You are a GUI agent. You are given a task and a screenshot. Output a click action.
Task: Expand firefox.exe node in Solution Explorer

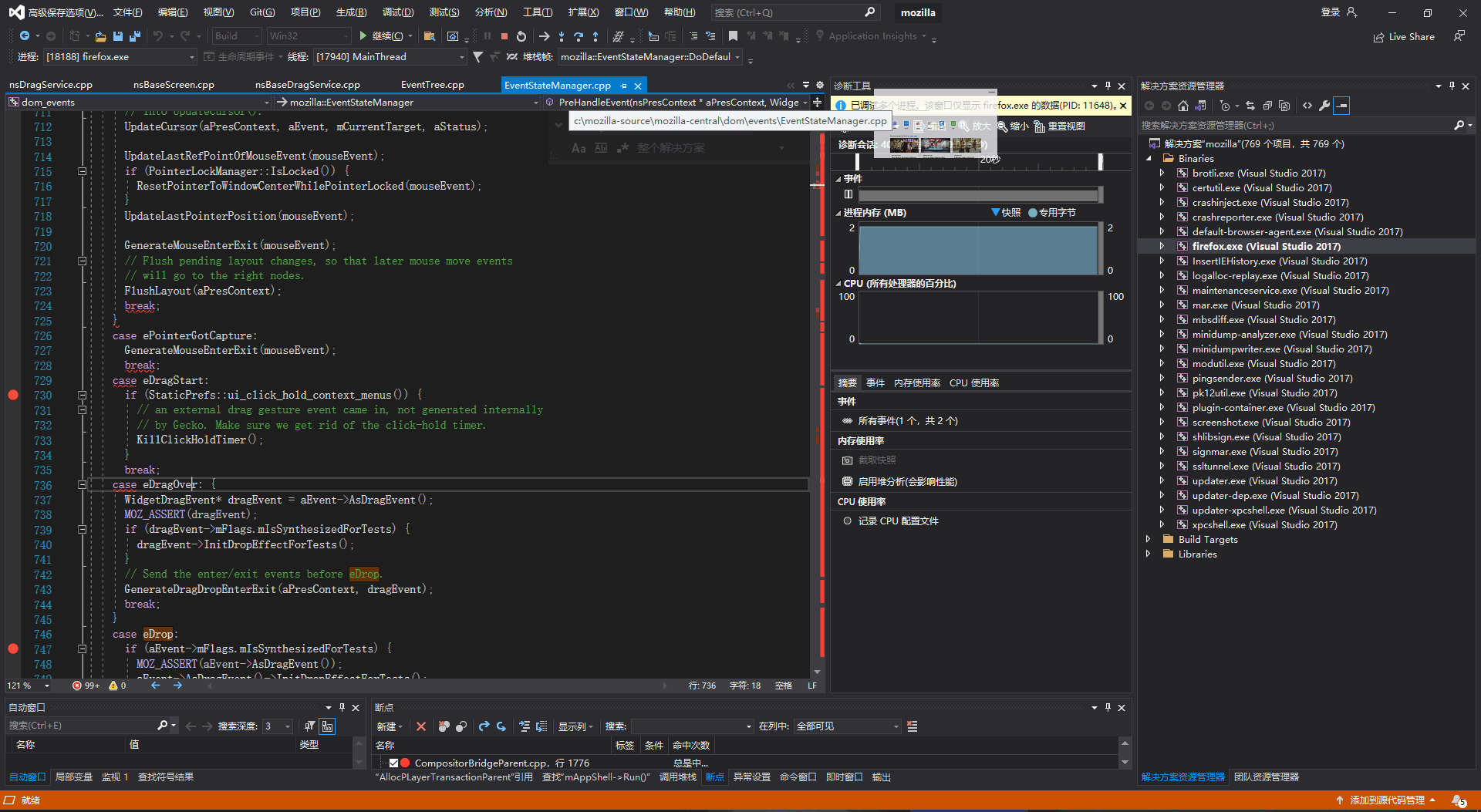coord(1162,246)
